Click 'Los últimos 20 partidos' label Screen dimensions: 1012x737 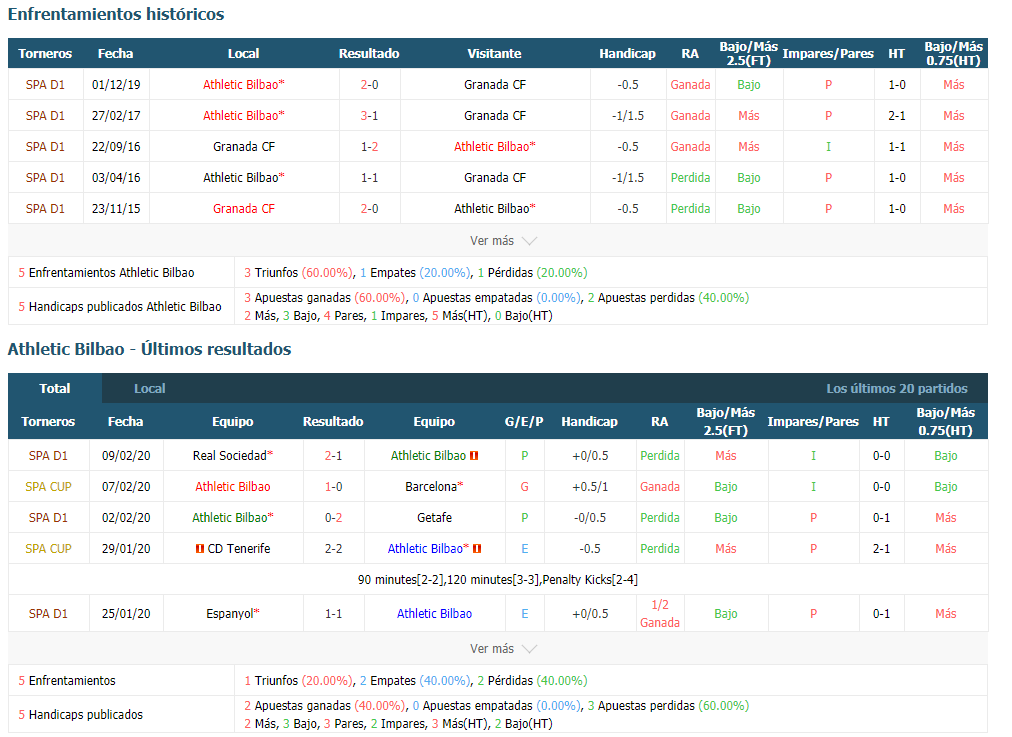(897, 389)
